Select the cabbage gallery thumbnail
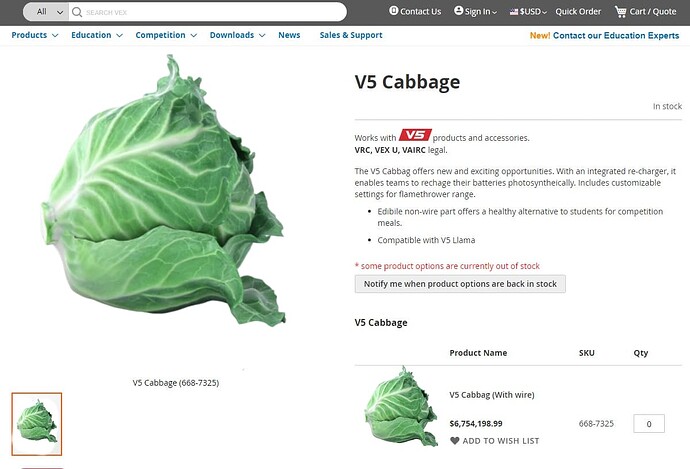The image size is (690, 469). click(37, 424)
